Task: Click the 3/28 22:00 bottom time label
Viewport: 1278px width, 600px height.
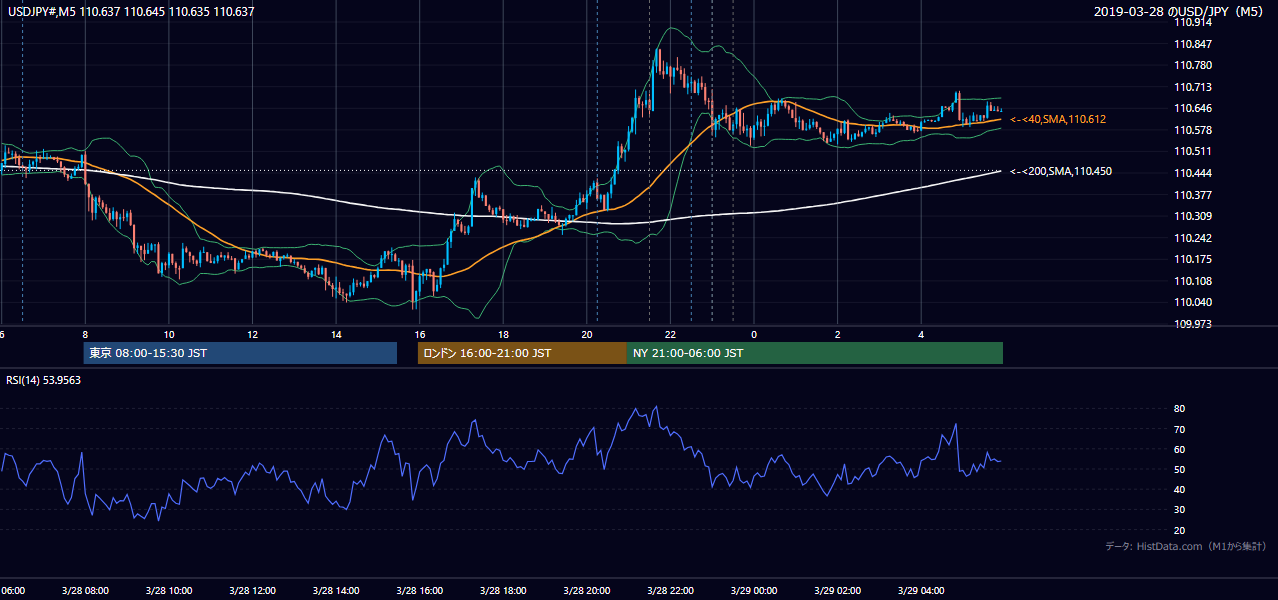Action: pyautogui.click(x=671, y=591)
